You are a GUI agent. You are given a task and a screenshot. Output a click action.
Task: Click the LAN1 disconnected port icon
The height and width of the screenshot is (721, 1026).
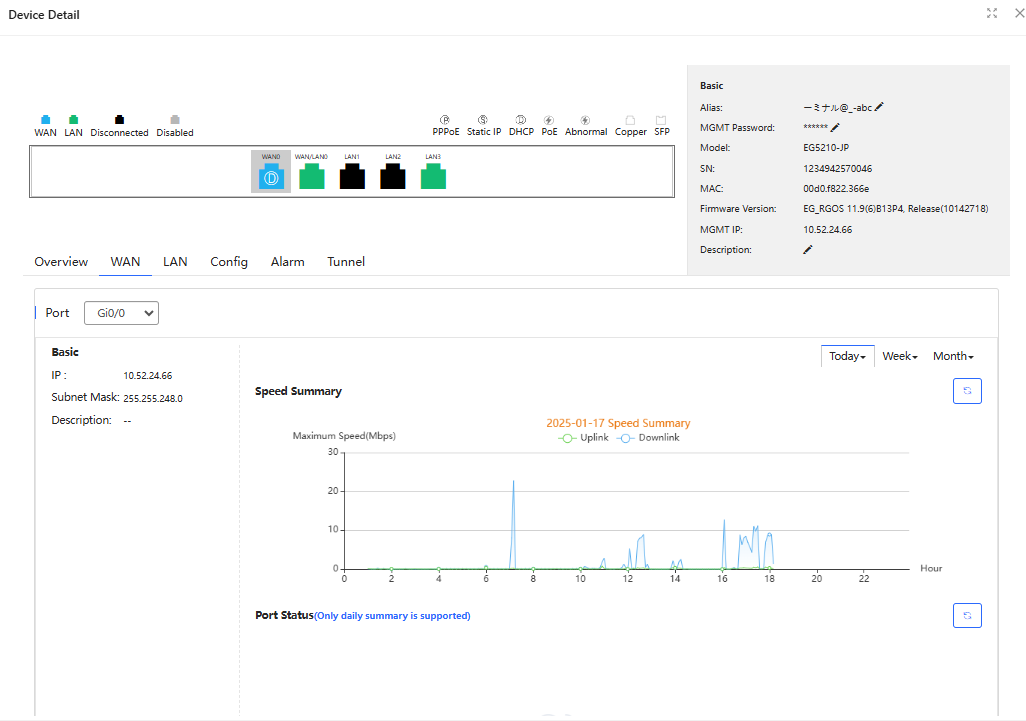coord(352,177)
